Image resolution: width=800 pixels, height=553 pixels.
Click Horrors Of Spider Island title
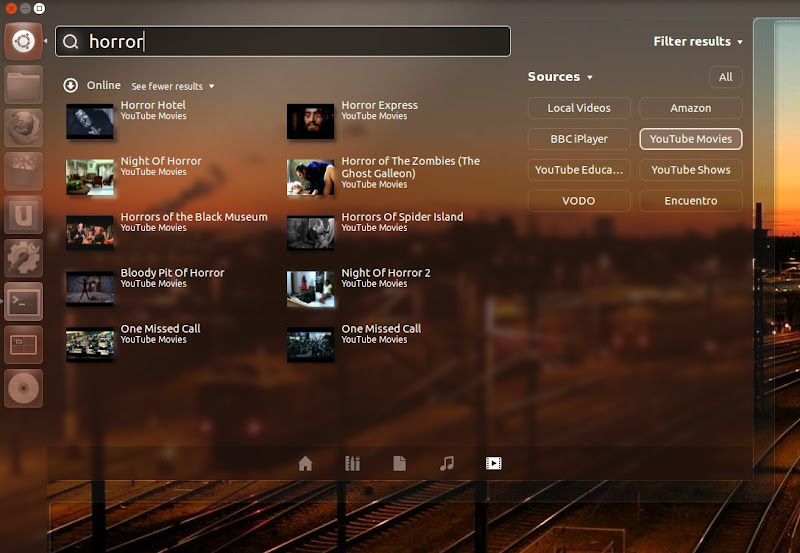point(402,217)
